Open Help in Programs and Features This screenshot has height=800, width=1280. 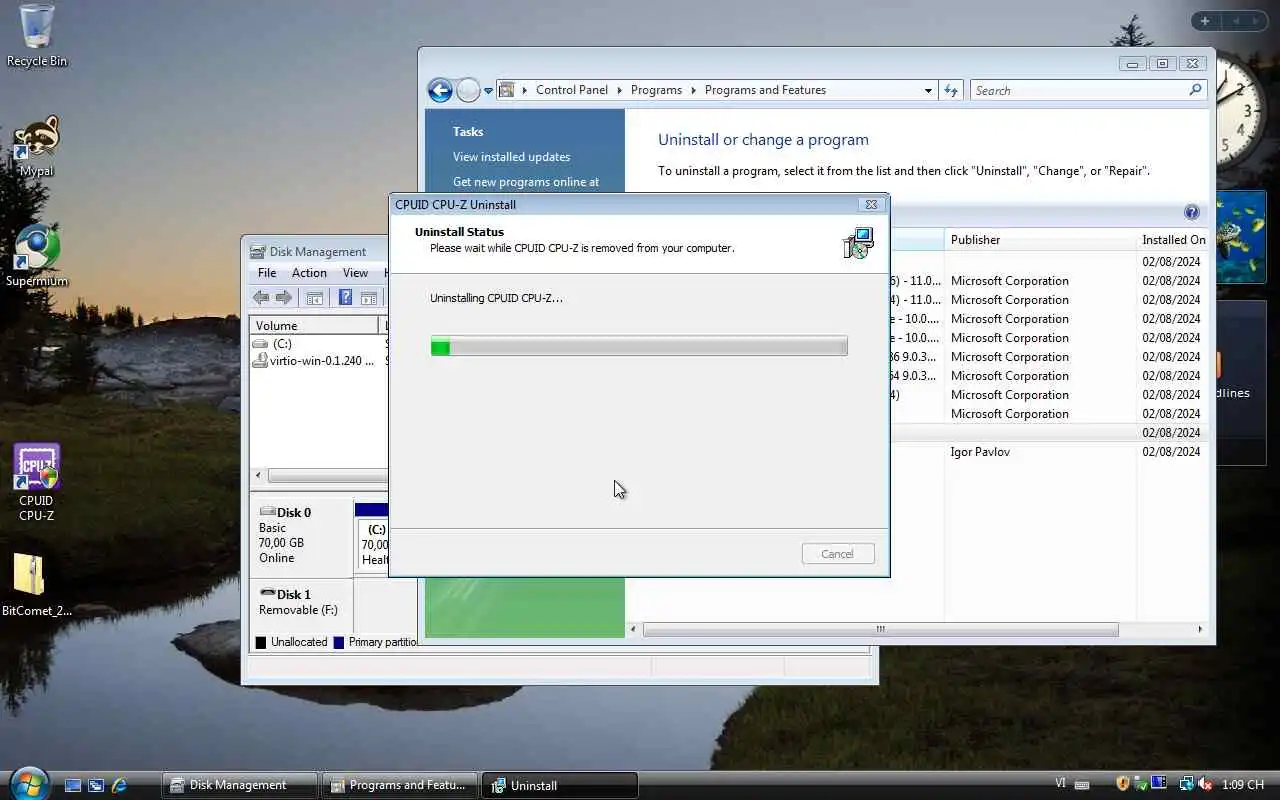[1191, 212]
